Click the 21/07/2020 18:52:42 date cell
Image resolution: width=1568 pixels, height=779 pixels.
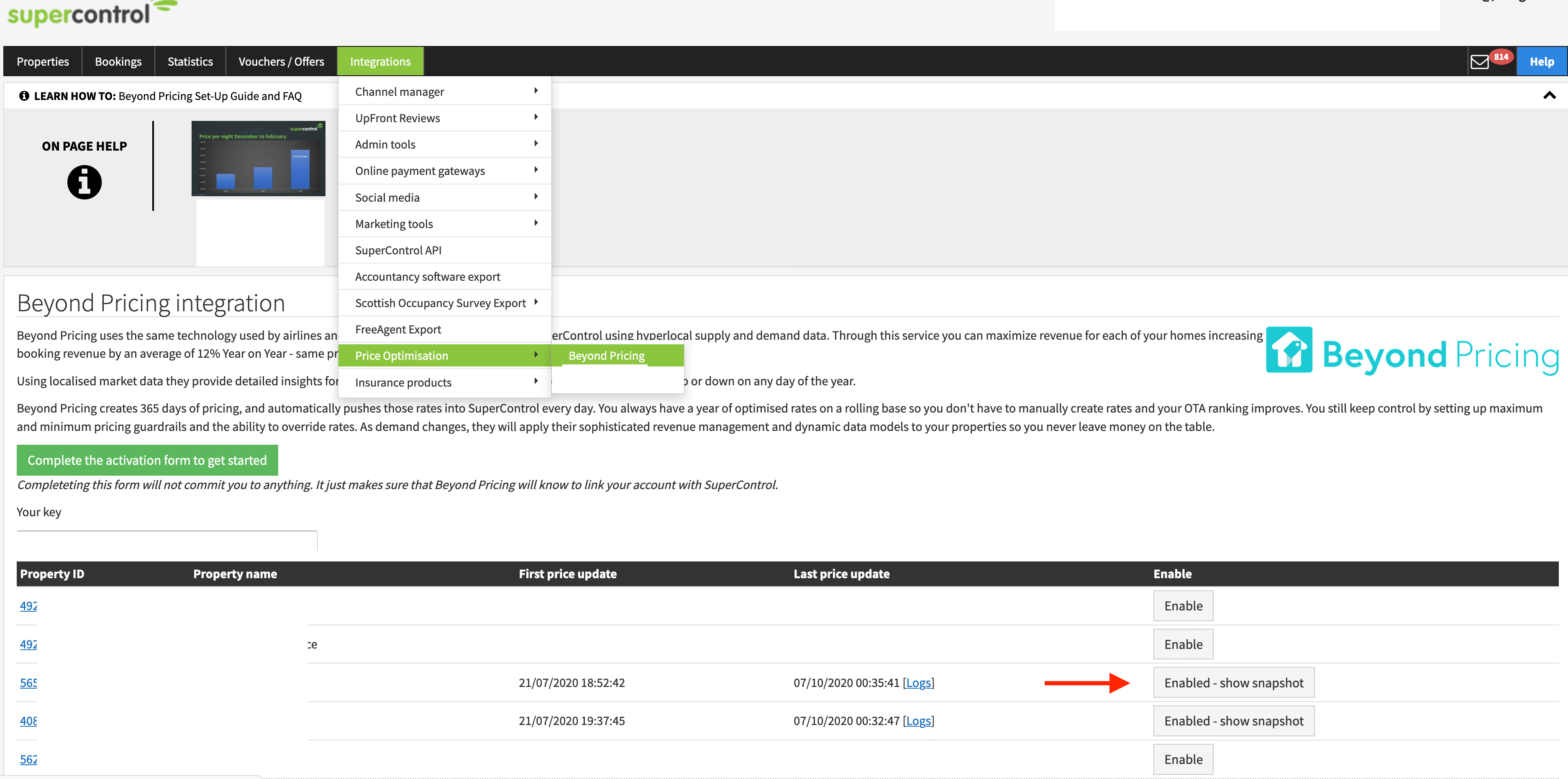click(x=571, y=683)
